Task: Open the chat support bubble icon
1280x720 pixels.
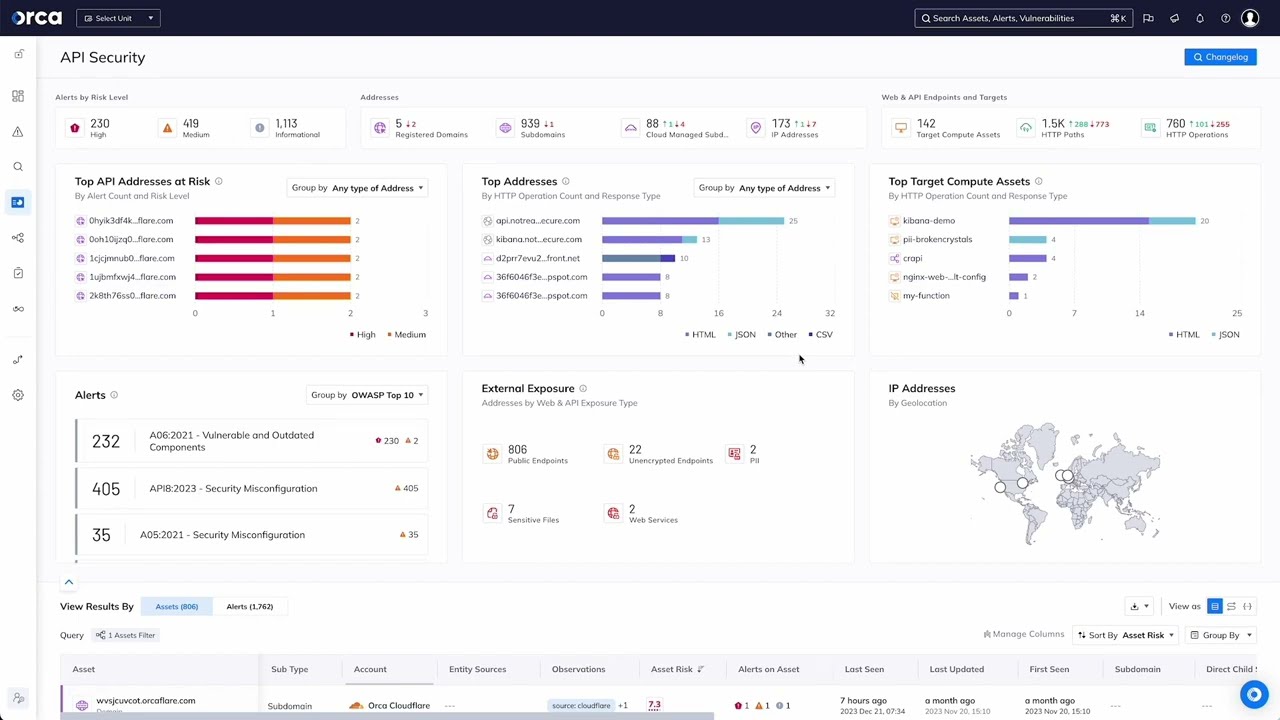Action: click(x=1254, y=694)
